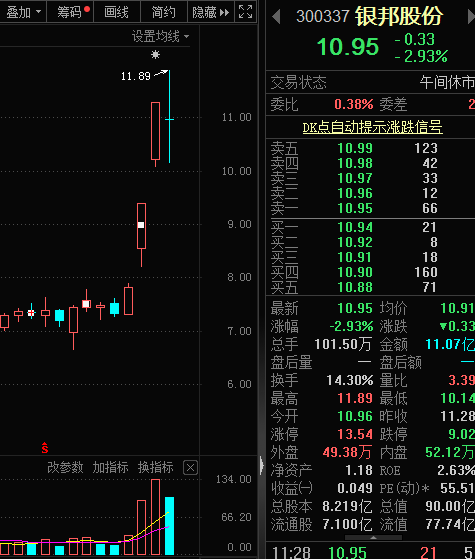Click stock code 300337
The height and width of the screenshot is (559, 475).
pos(322,16)
